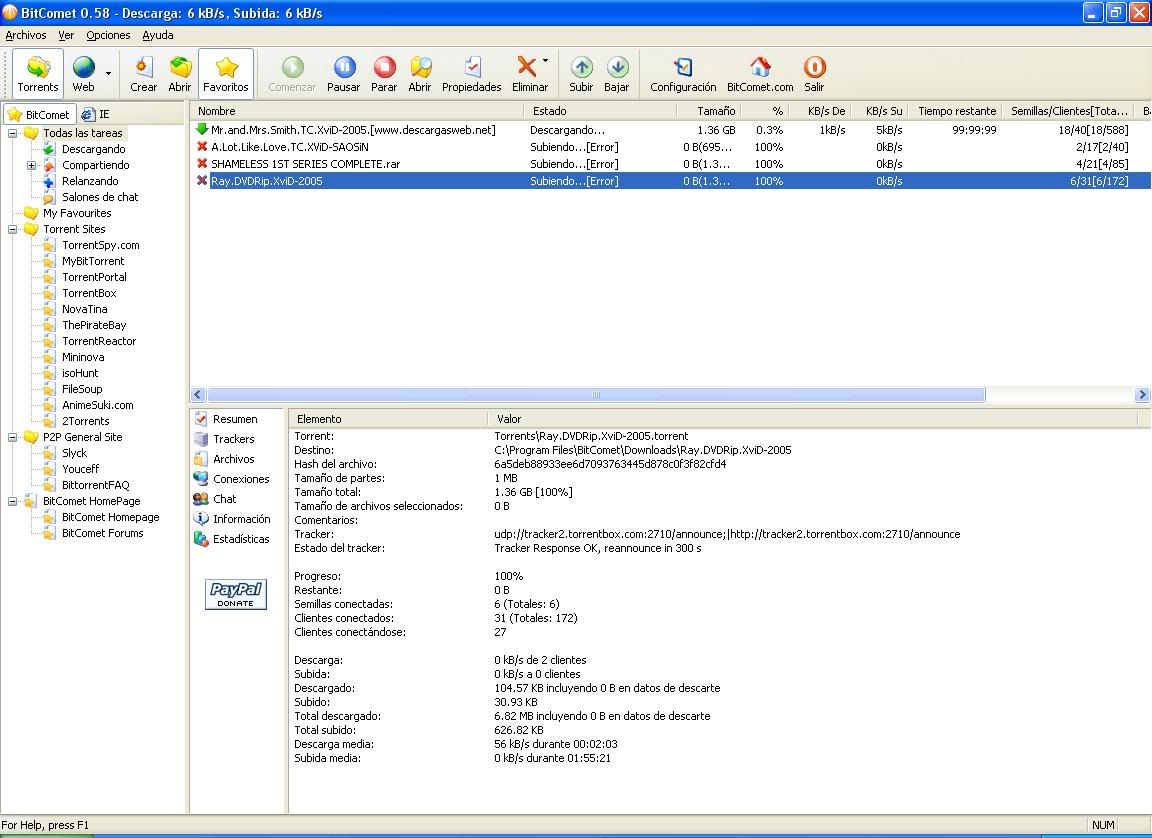Click the Elemento column header in details
This screenshot has height=838, width=1152.
(389, 419)
